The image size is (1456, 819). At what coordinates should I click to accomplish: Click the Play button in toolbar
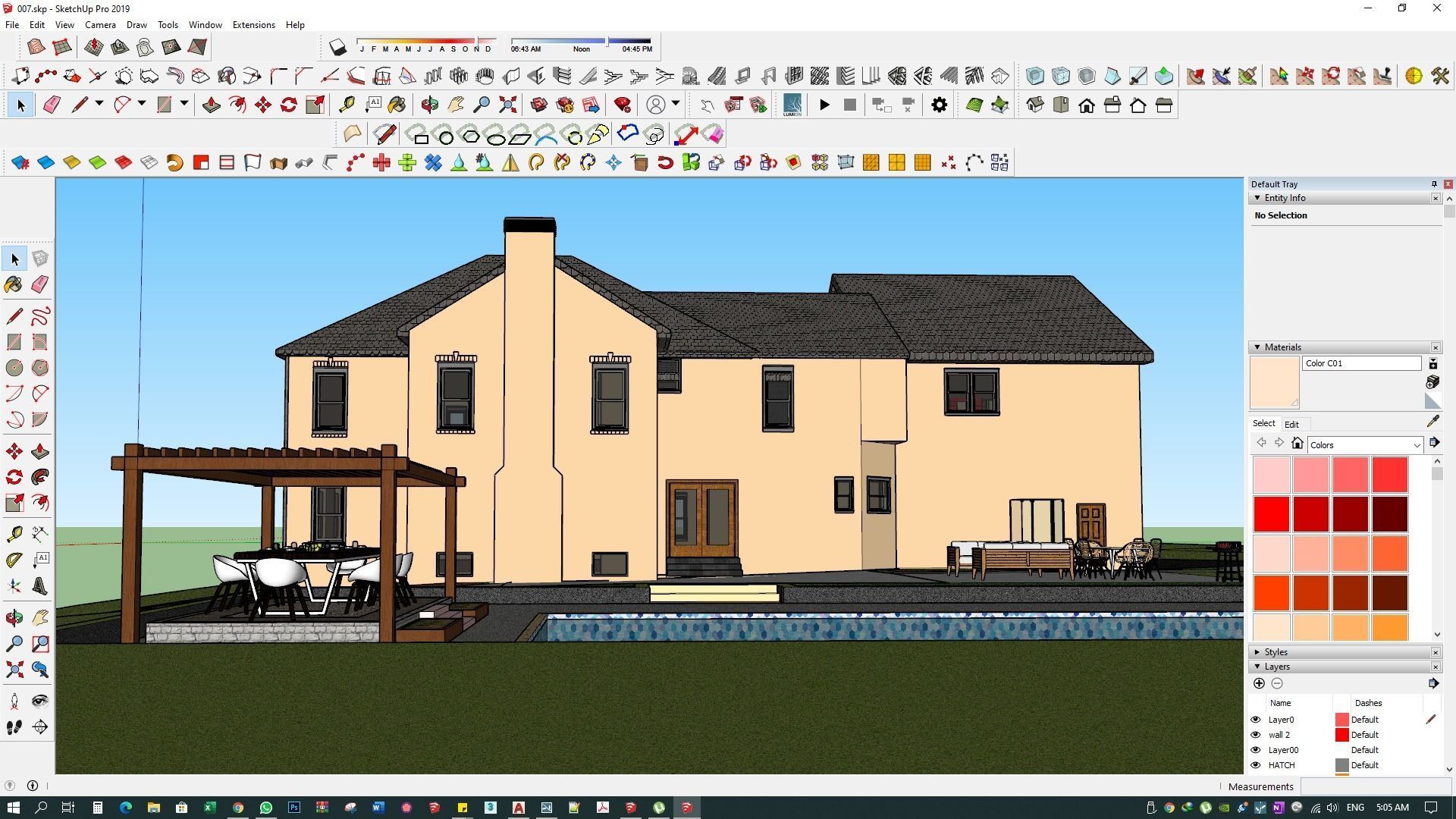tap(824, 105)
